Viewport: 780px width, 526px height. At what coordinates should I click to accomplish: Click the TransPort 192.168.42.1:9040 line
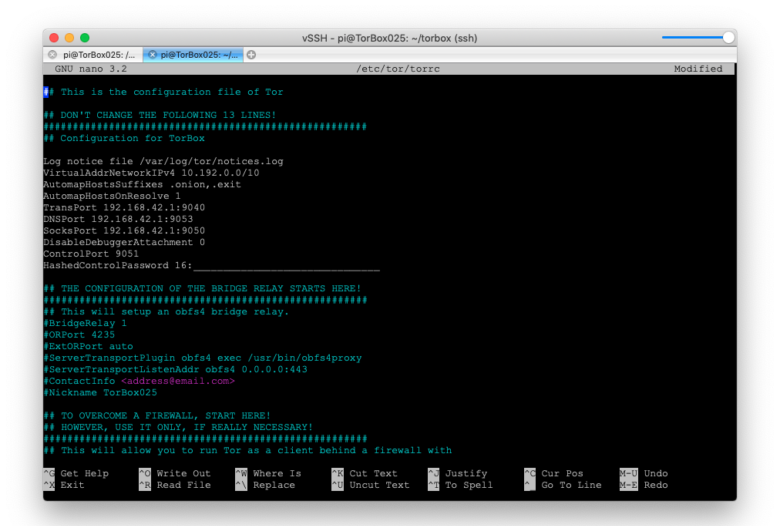[124, 208]
